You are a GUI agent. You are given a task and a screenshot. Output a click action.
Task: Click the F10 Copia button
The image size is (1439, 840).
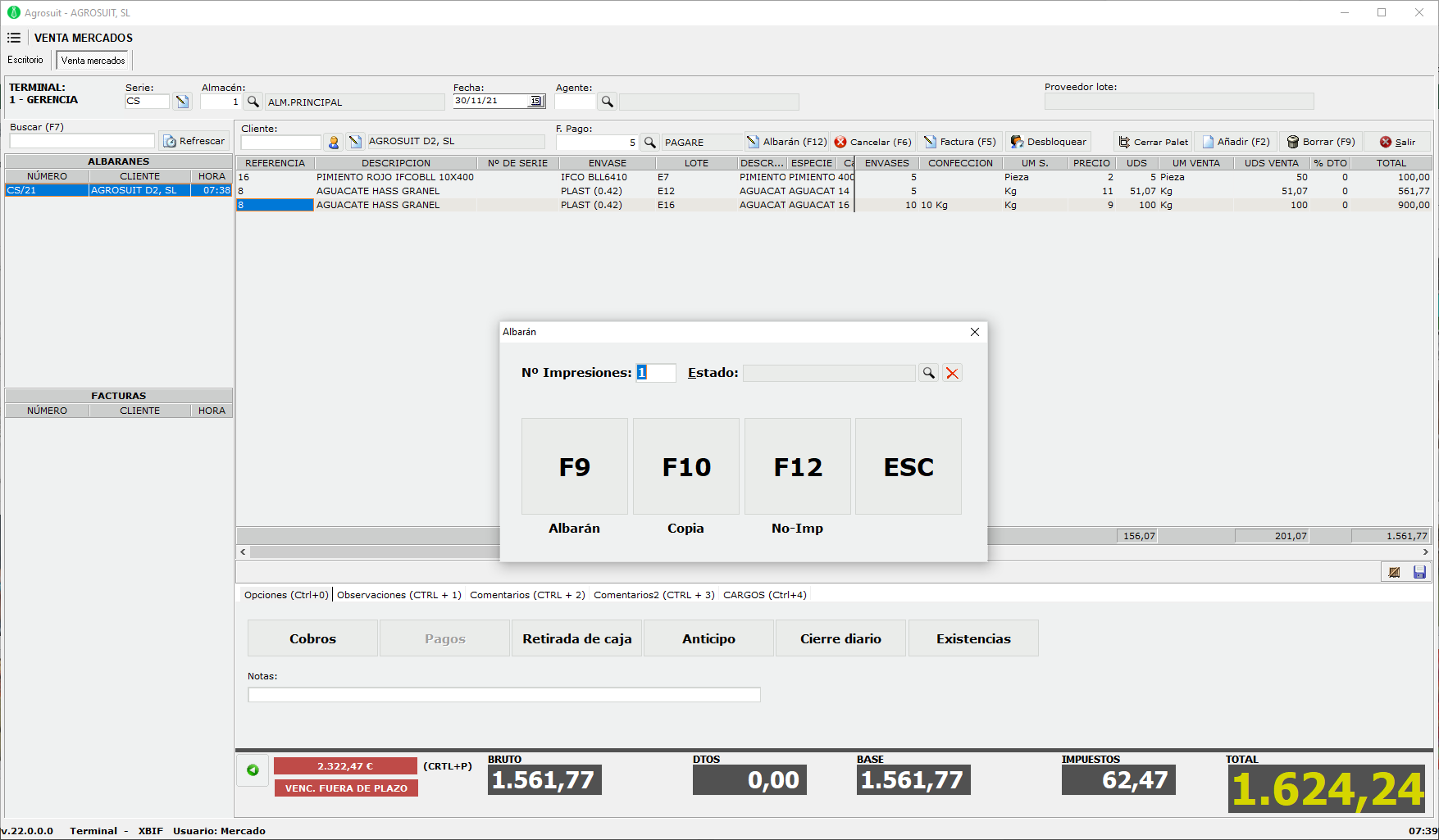click(686, 466)
